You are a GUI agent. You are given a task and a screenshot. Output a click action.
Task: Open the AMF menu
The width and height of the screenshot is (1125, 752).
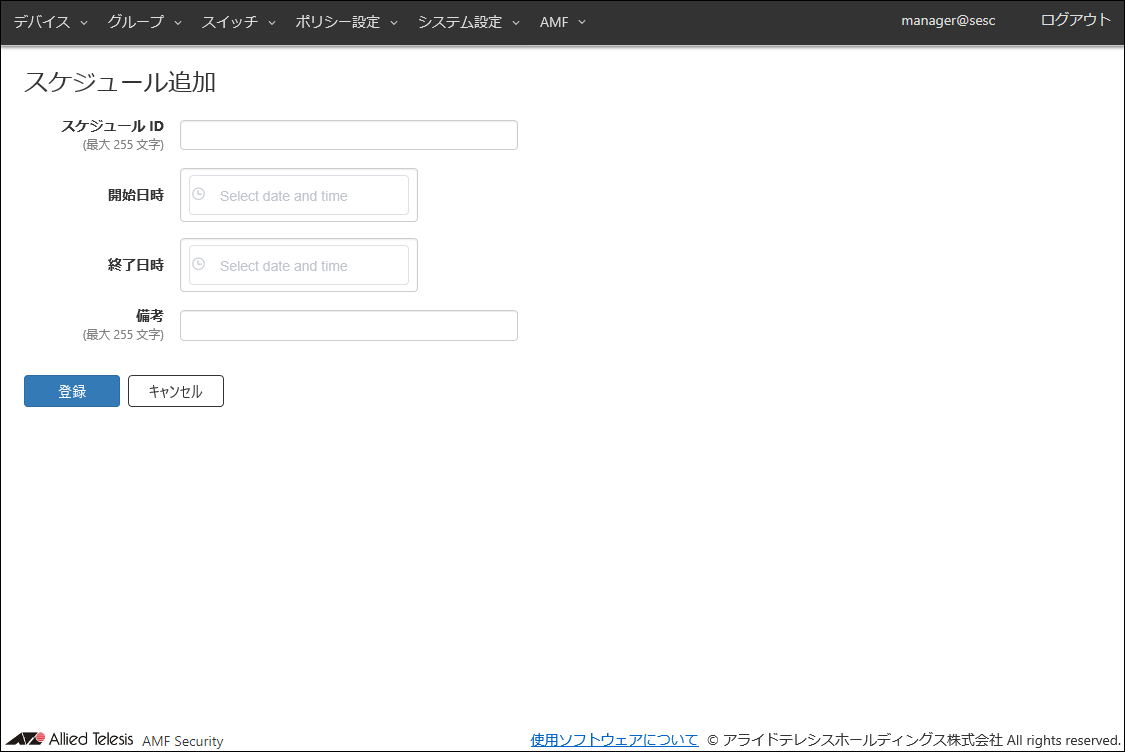pyautogui.click(x=562, y=22)
